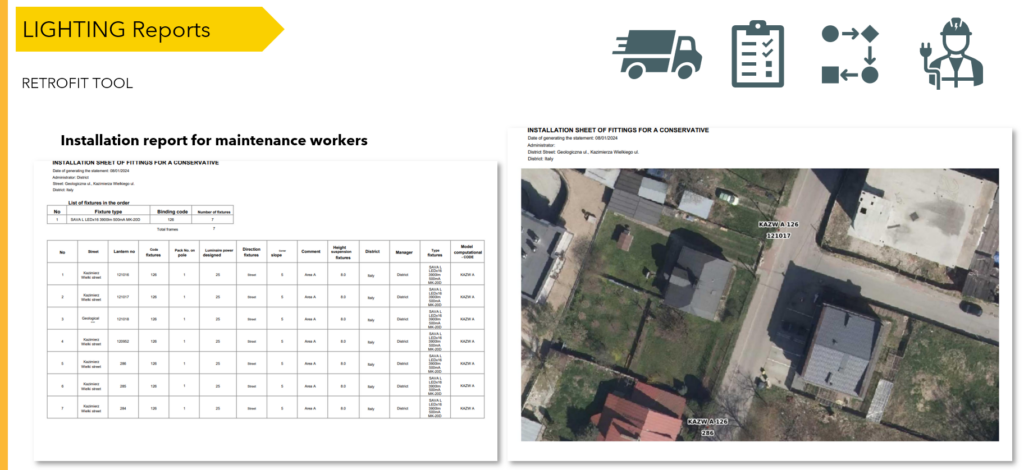Click the Installation report for maintenance workers heading
The width and height of the screenshot is (1024, 470).
[214, 141]
